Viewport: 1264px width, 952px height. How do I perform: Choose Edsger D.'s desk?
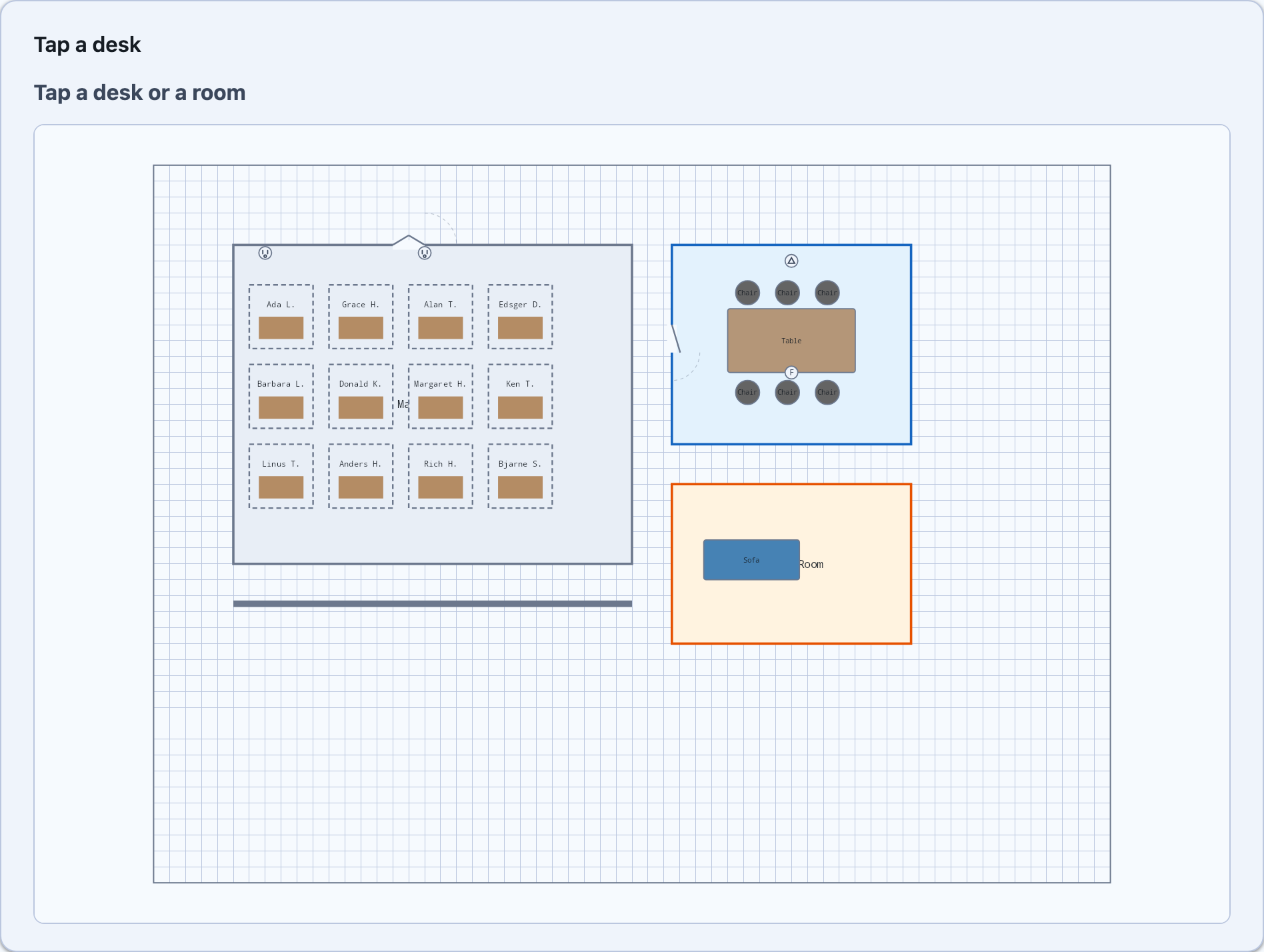pos(520,317)
